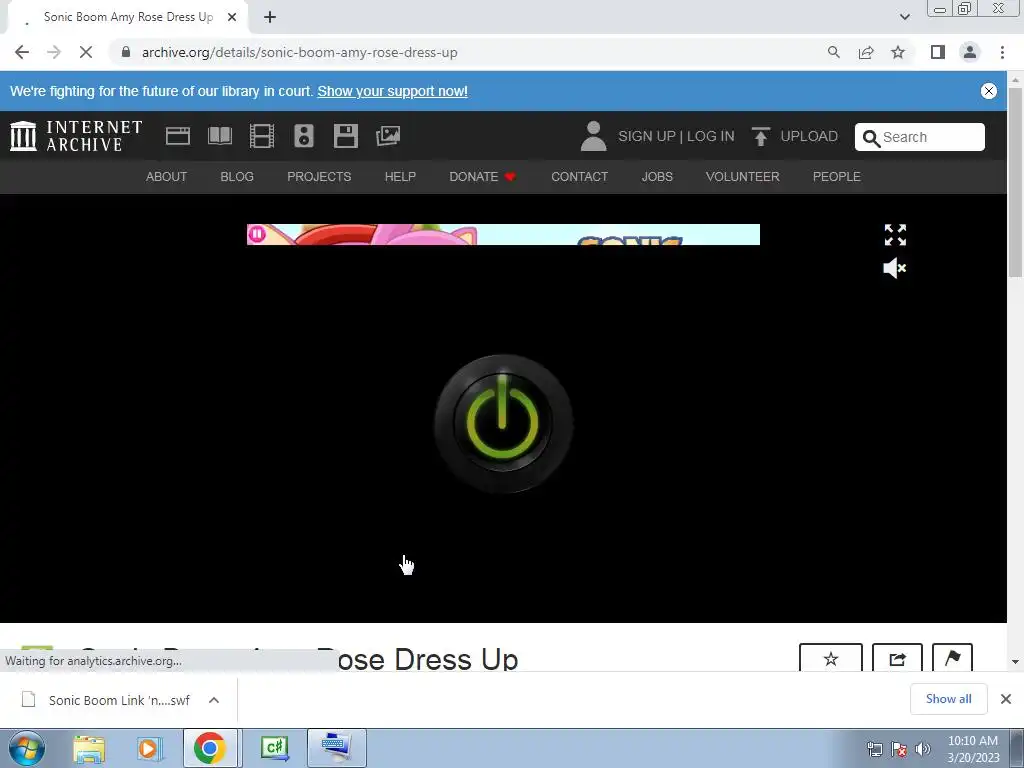The image size is (1024, 768).
Task: Click the C# application taskbar icon
Action: tap(274, 748)
